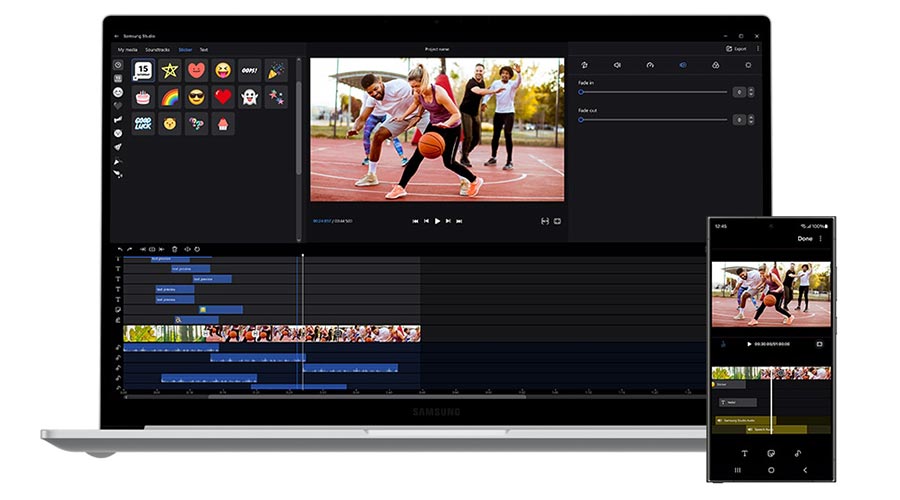Image resolution: width=900 pixels, height=500 pixels.
Task: Tap play on the phone preview
Action: [749, 344]
